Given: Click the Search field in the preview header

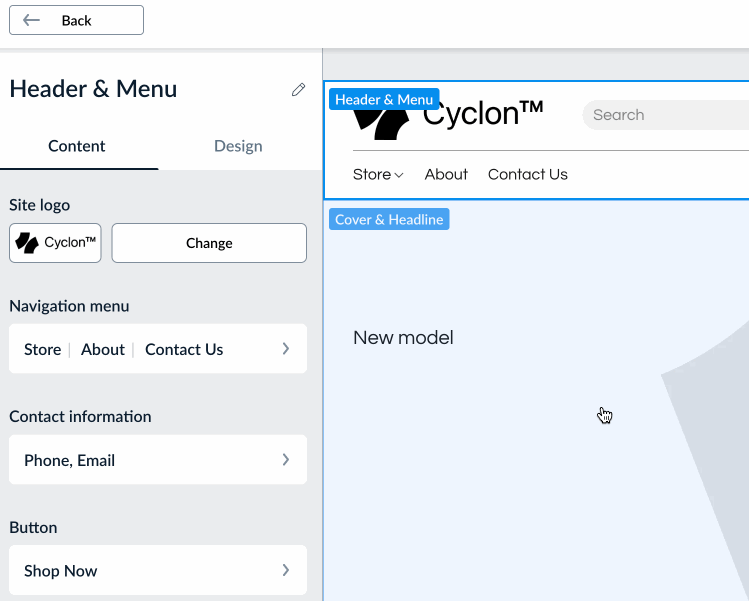Looking at the screenshot, I should tap(660, 115).
